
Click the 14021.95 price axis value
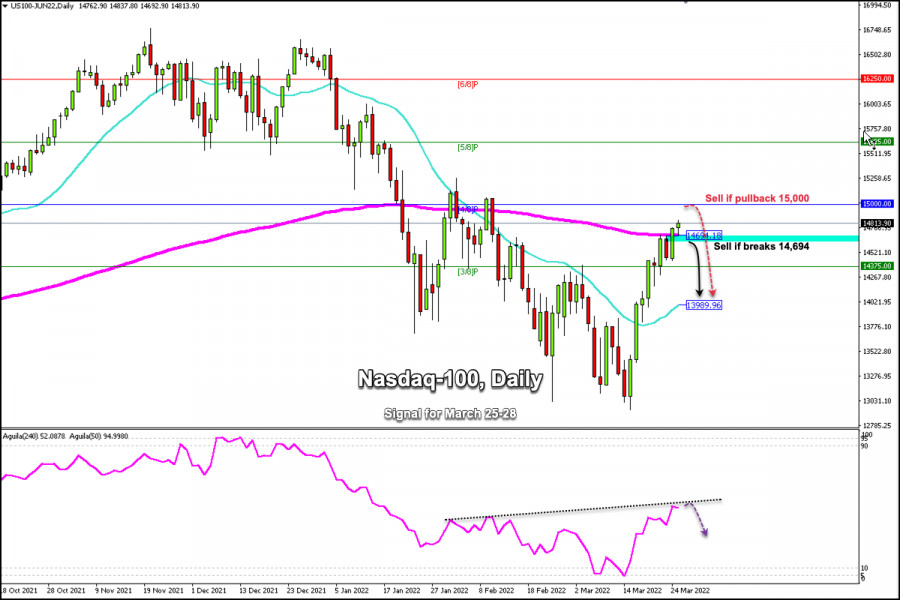point(877,301)
